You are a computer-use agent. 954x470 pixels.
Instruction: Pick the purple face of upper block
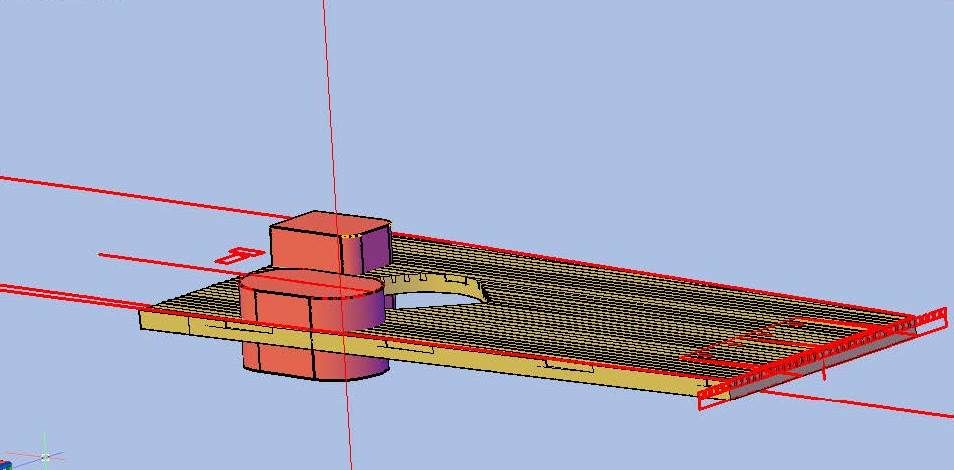[374, 250]
